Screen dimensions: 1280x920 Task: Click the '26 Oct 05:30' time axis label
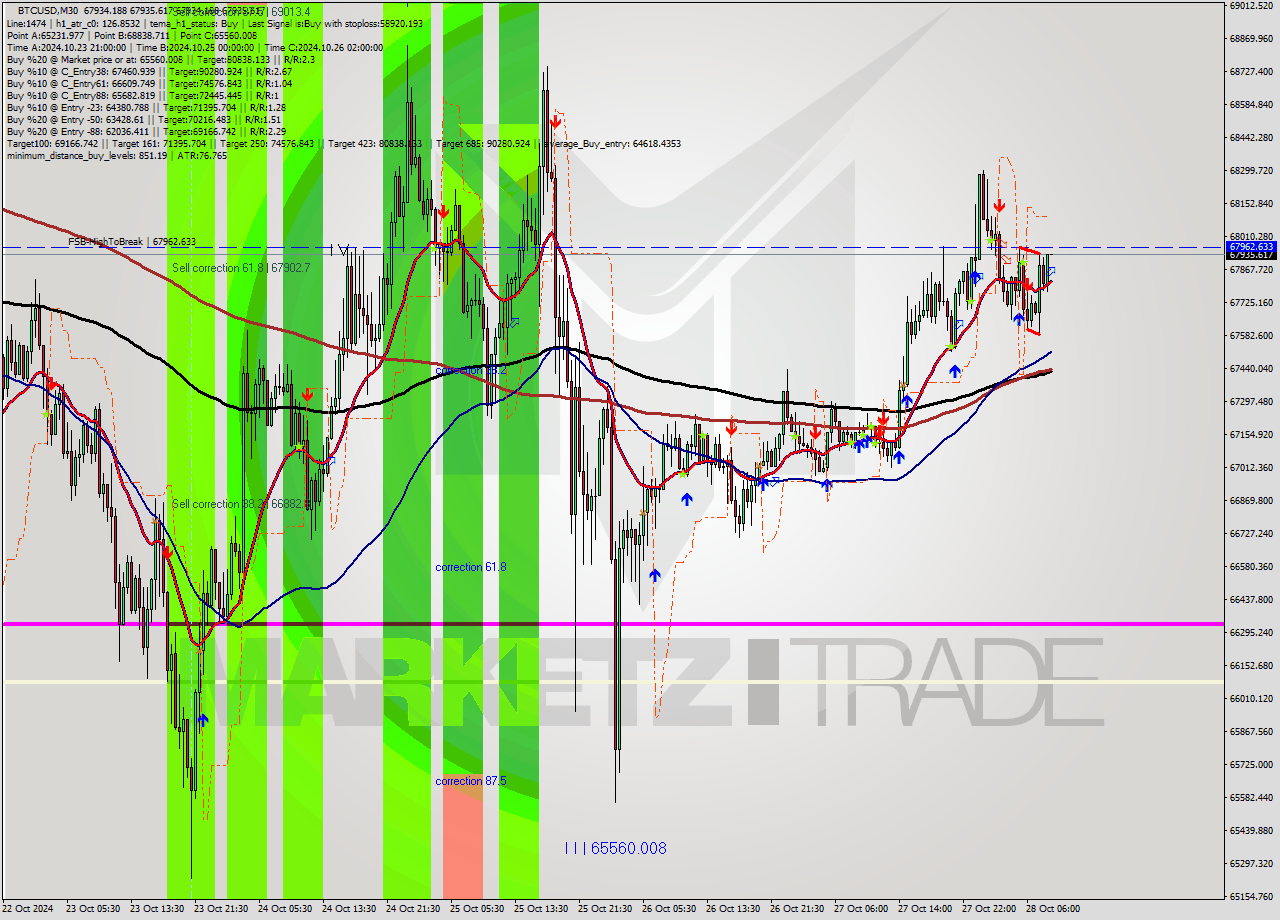click(668, 909)
